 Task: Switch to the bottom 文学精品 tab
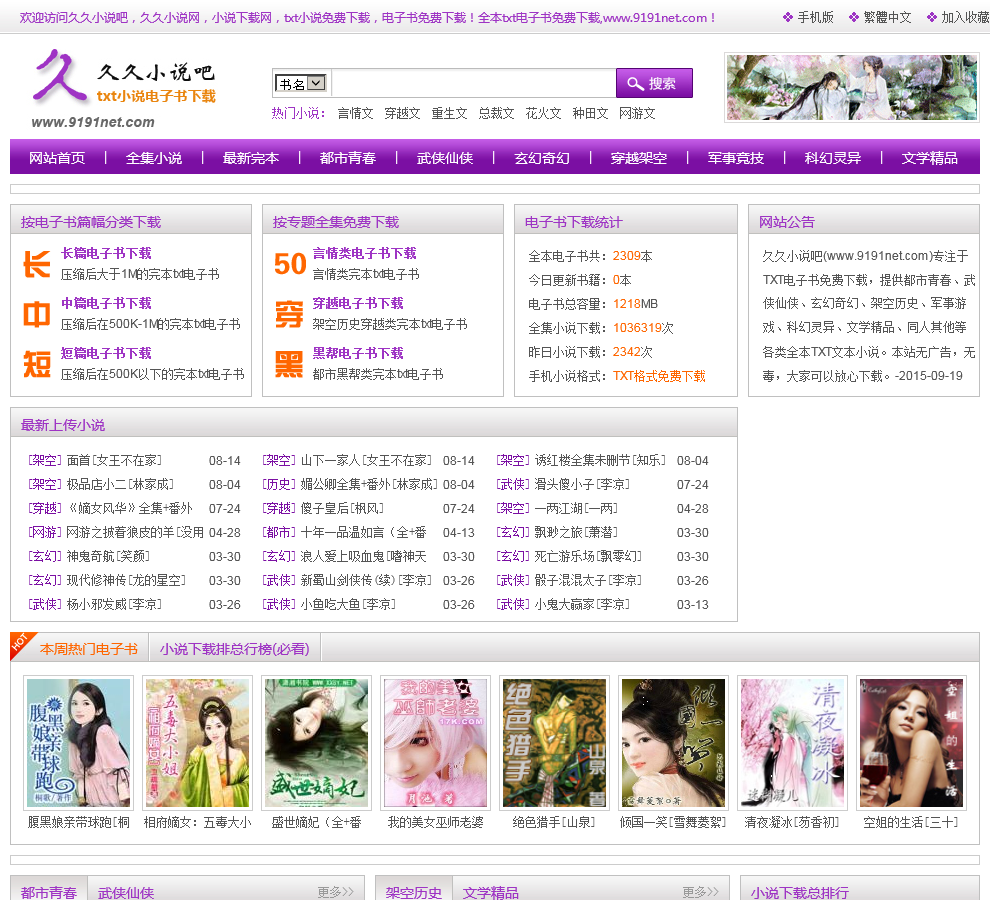(491, 892)
